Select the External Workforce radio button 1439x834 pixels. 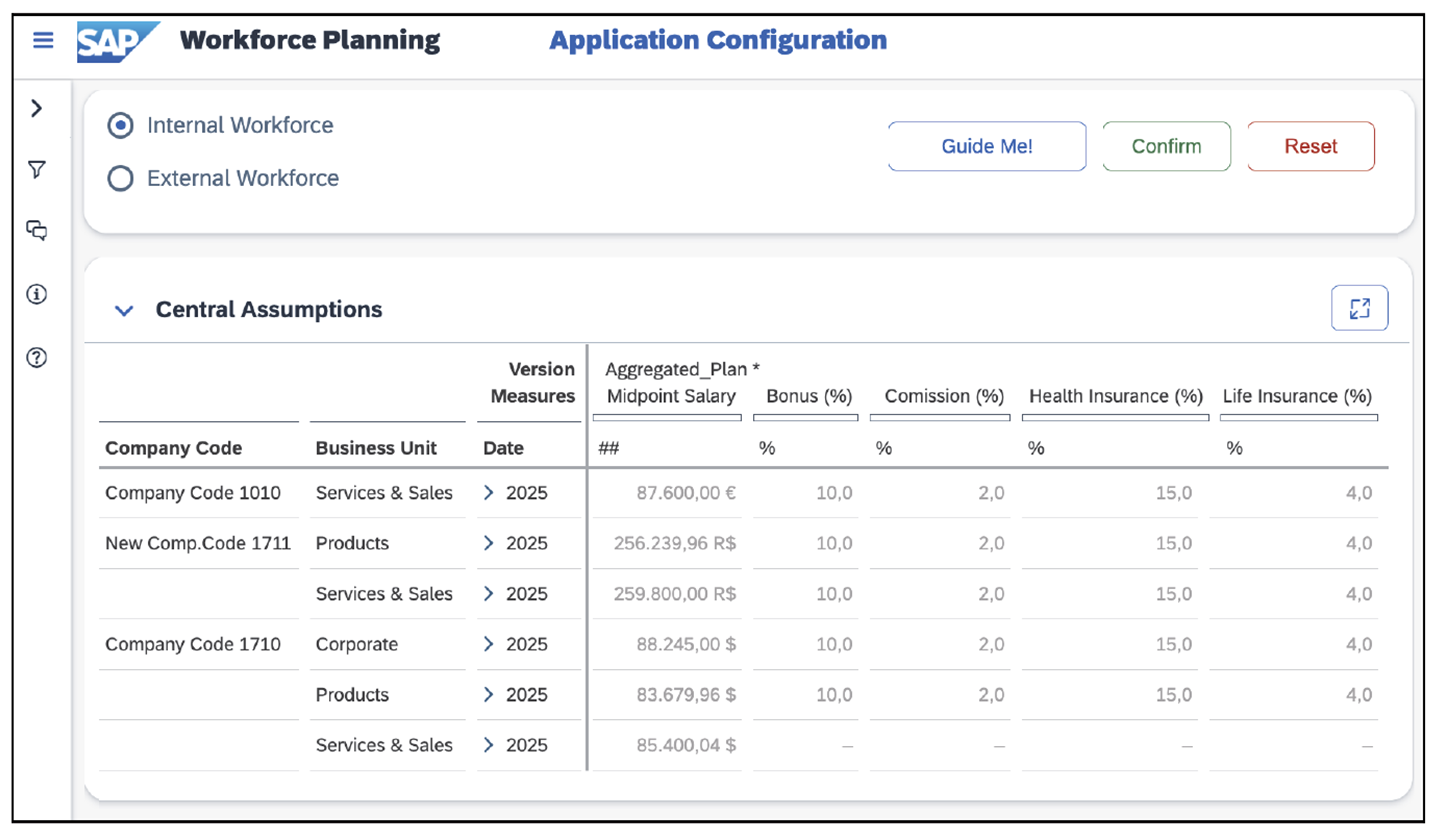[120, 179]
